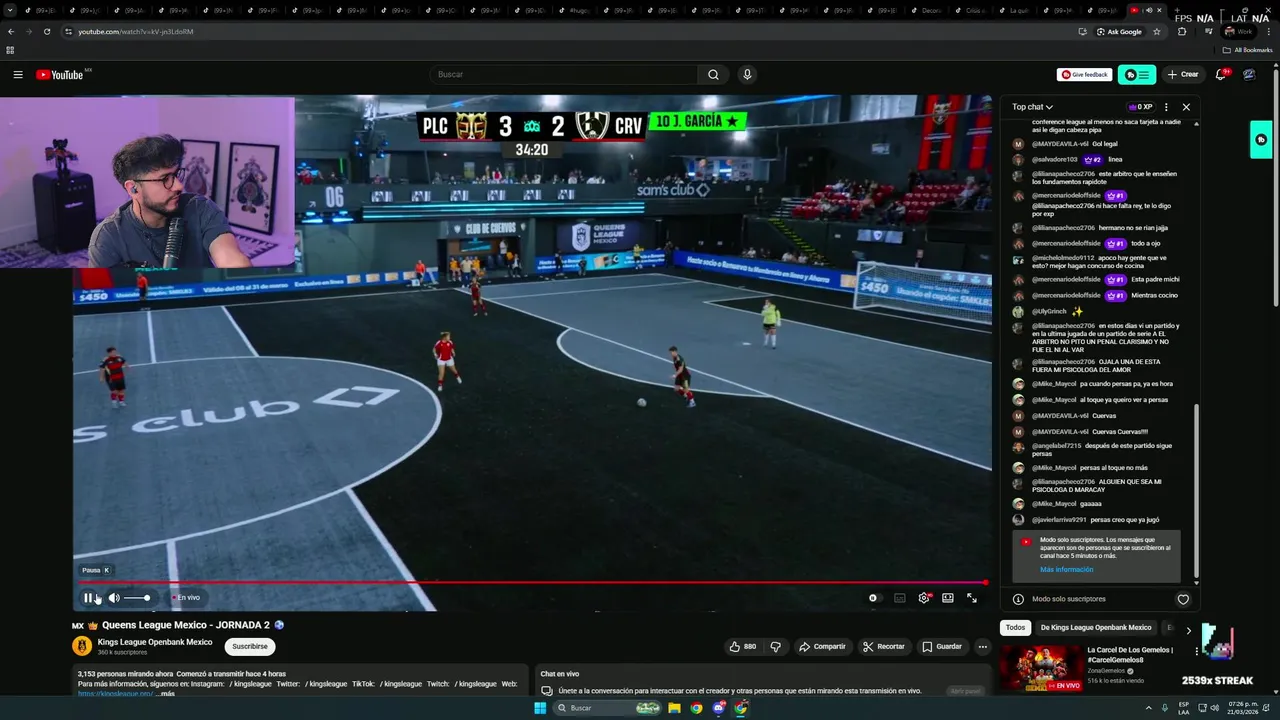Click the 0 XP crown badge

tap(1141, 107)
